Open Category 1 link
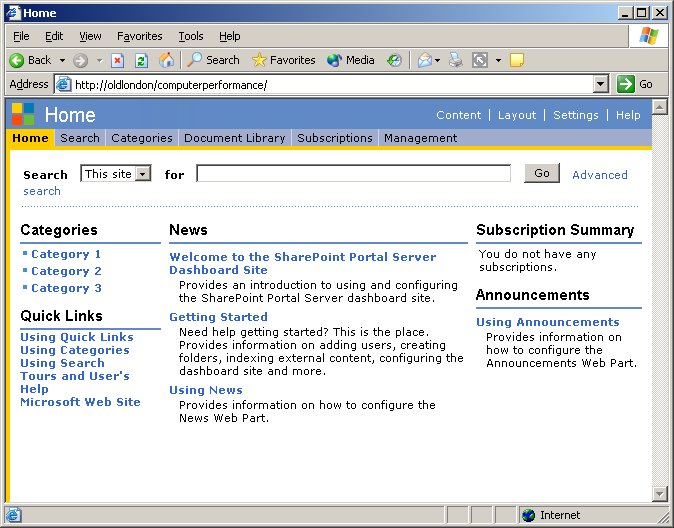Screen dimensions: 674x528 click(x=66, y=254)
